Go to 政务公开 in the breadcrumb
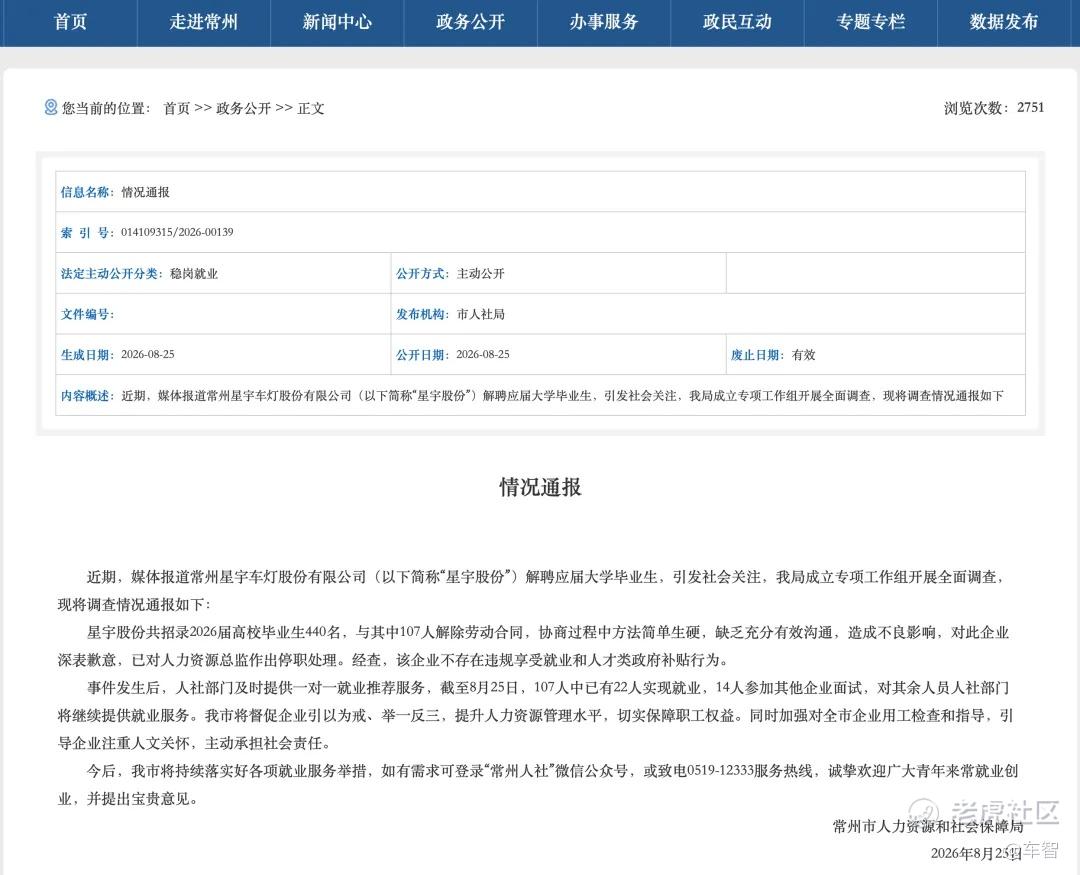 pos(243,108)
